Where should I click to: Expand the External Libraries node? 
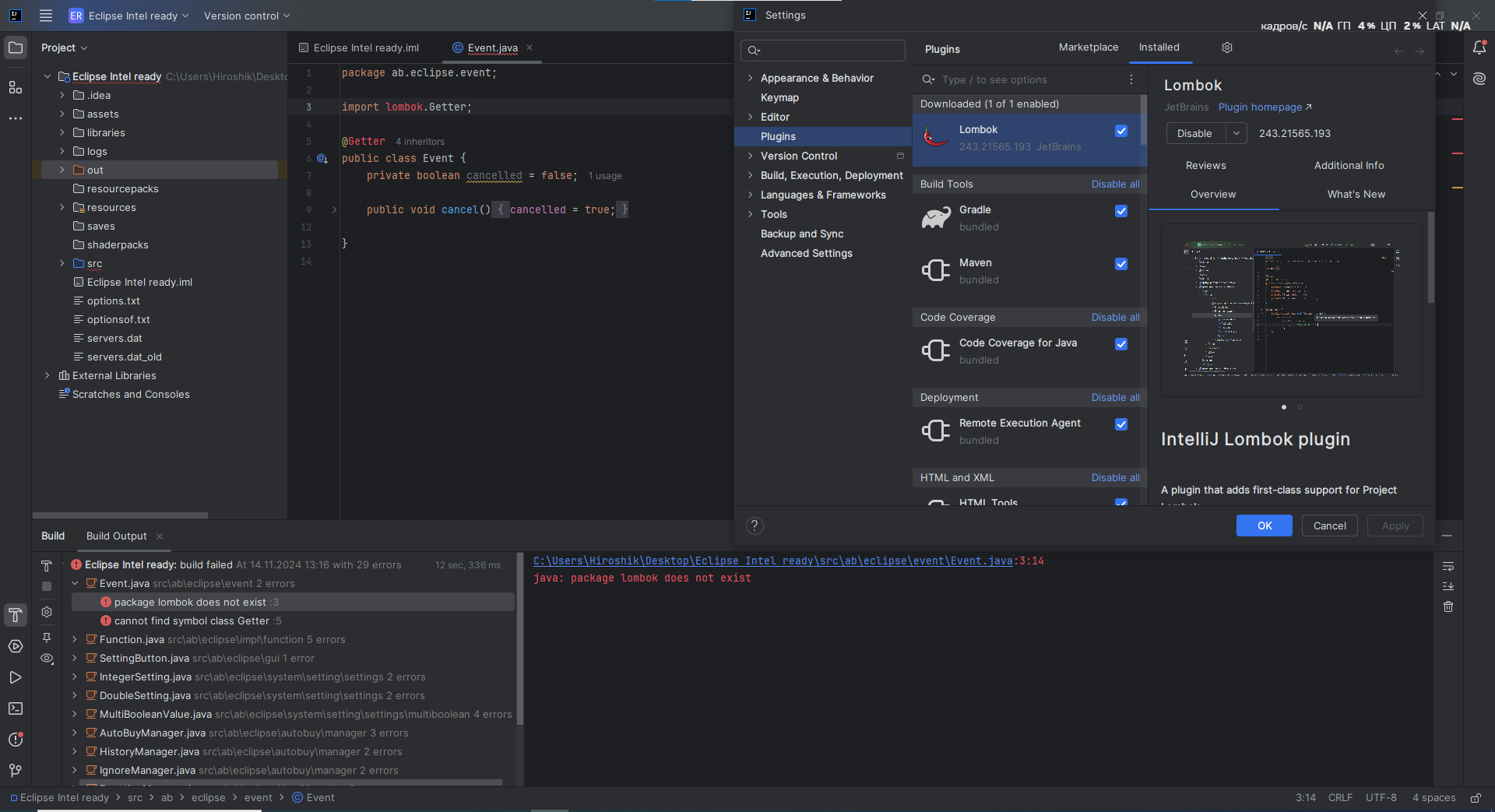[x=47, y=375]
